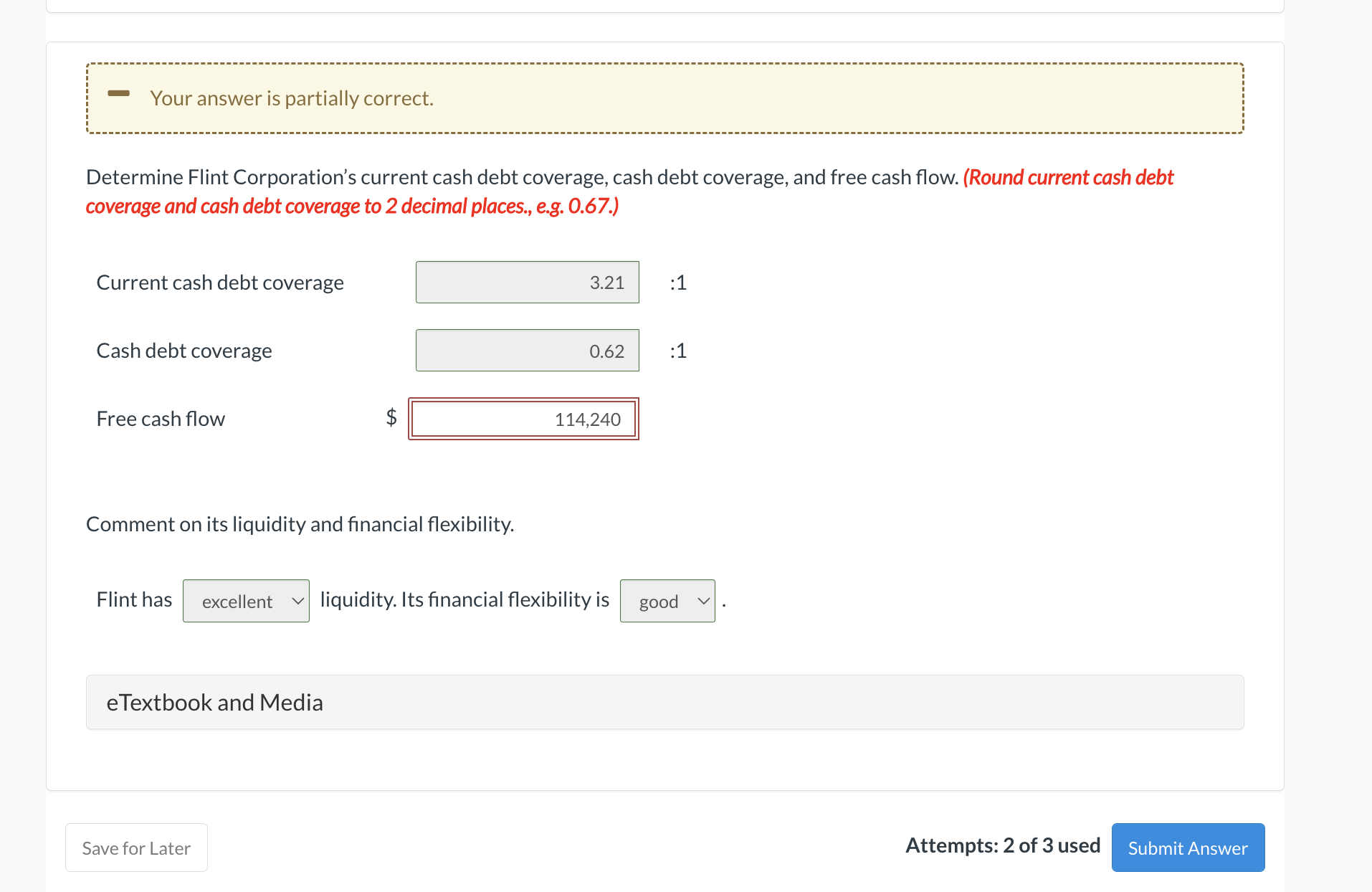Click the 'Current cash debt coverage' row label
Viewport: 1372px width, 892px height.
[220, 283]
